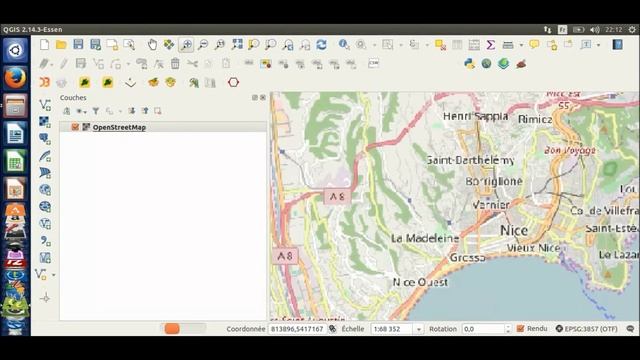Screen dimensions: 640x360
Task: Select the OpenStreetMap layer row
Action: [x=163, y=127]
